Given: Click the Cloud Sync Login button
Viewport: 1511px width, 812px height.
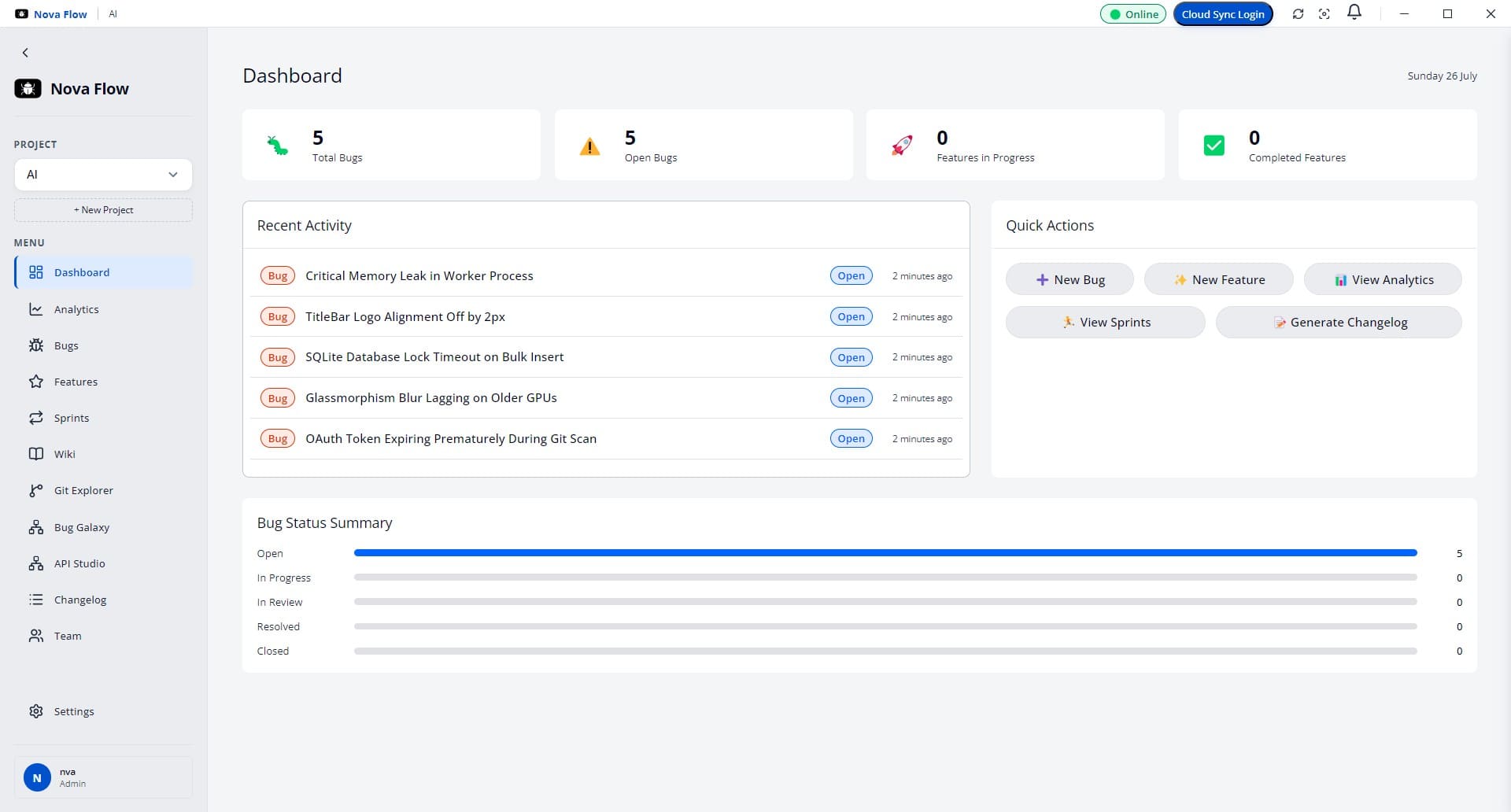Looking at the screenshot, I should pyautogui.click(x=1223, y=14).
